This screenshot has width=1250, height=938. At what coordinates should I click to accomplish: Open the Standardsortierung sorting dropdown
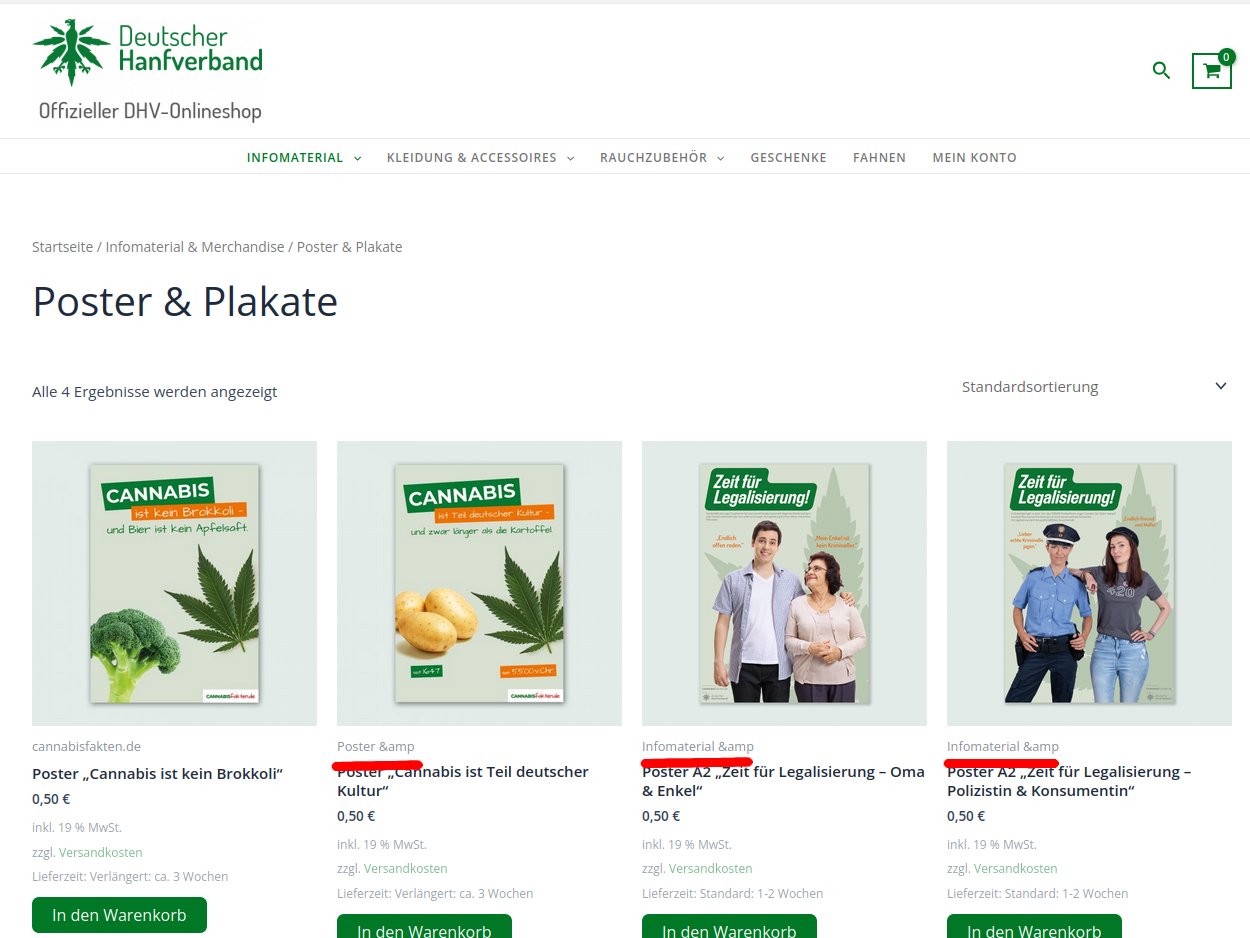1094,387
